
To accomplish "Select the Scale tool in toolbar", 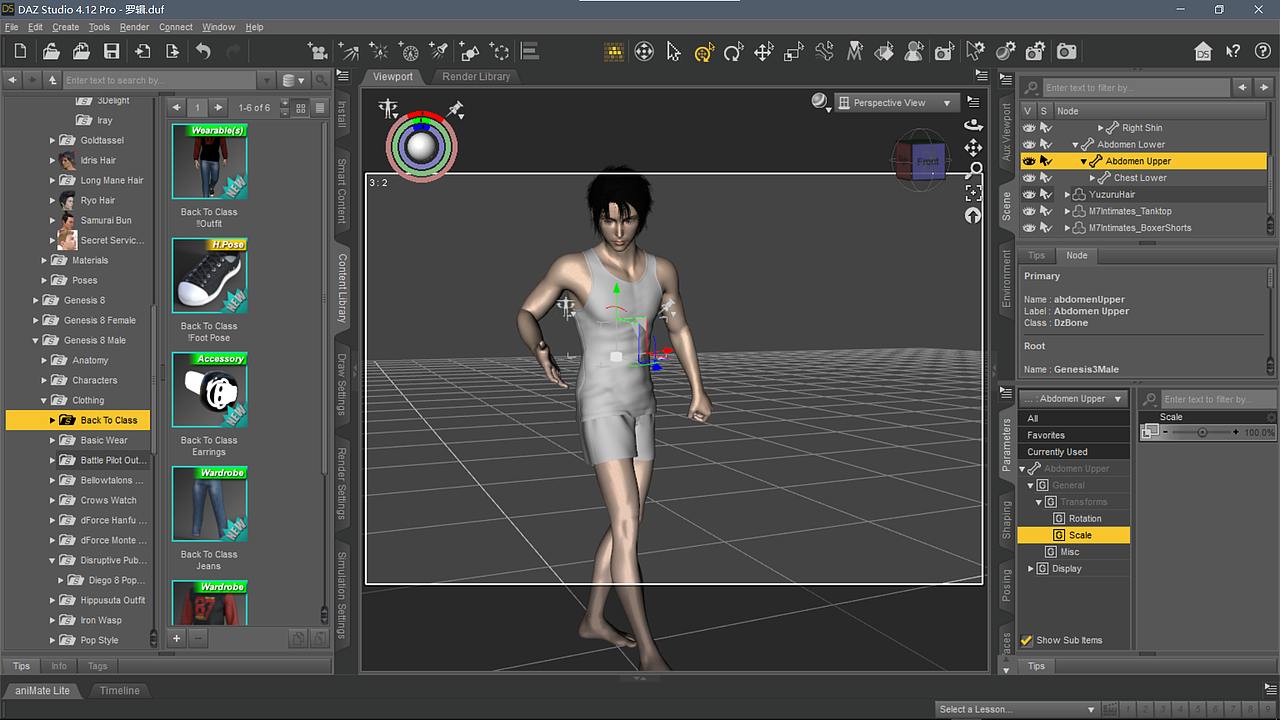I will pyautogui.click(x=794, y=51).
